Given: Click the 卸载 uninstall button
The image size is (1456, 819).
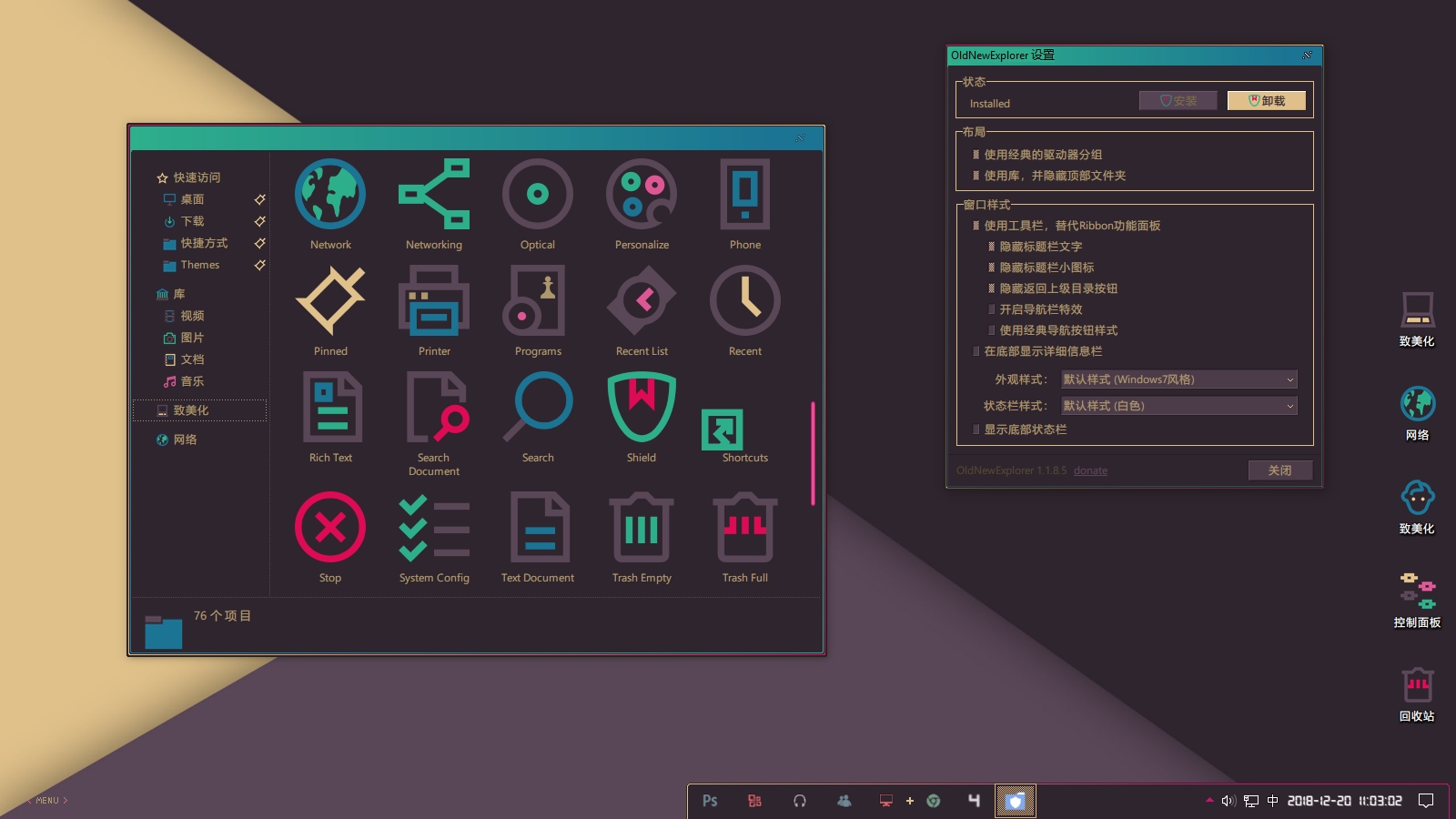Looking at the screenshot, I should click(x=1266, y=101).
